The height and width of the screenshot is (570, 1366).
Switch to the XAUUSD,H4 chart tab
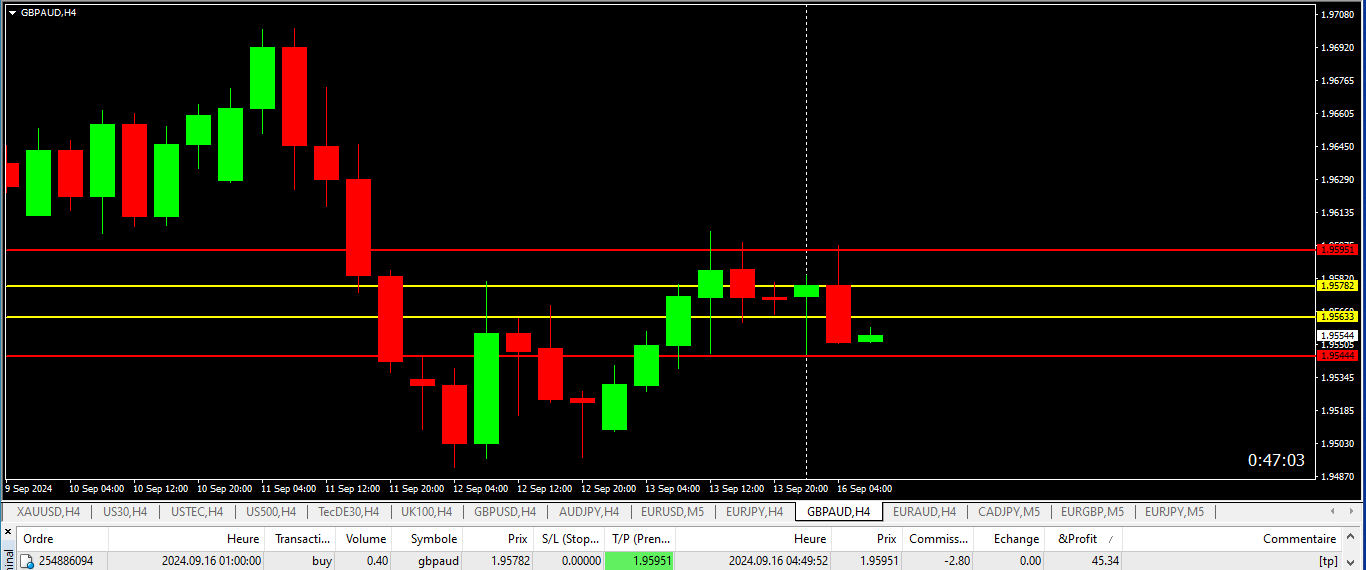click(48, 512)
